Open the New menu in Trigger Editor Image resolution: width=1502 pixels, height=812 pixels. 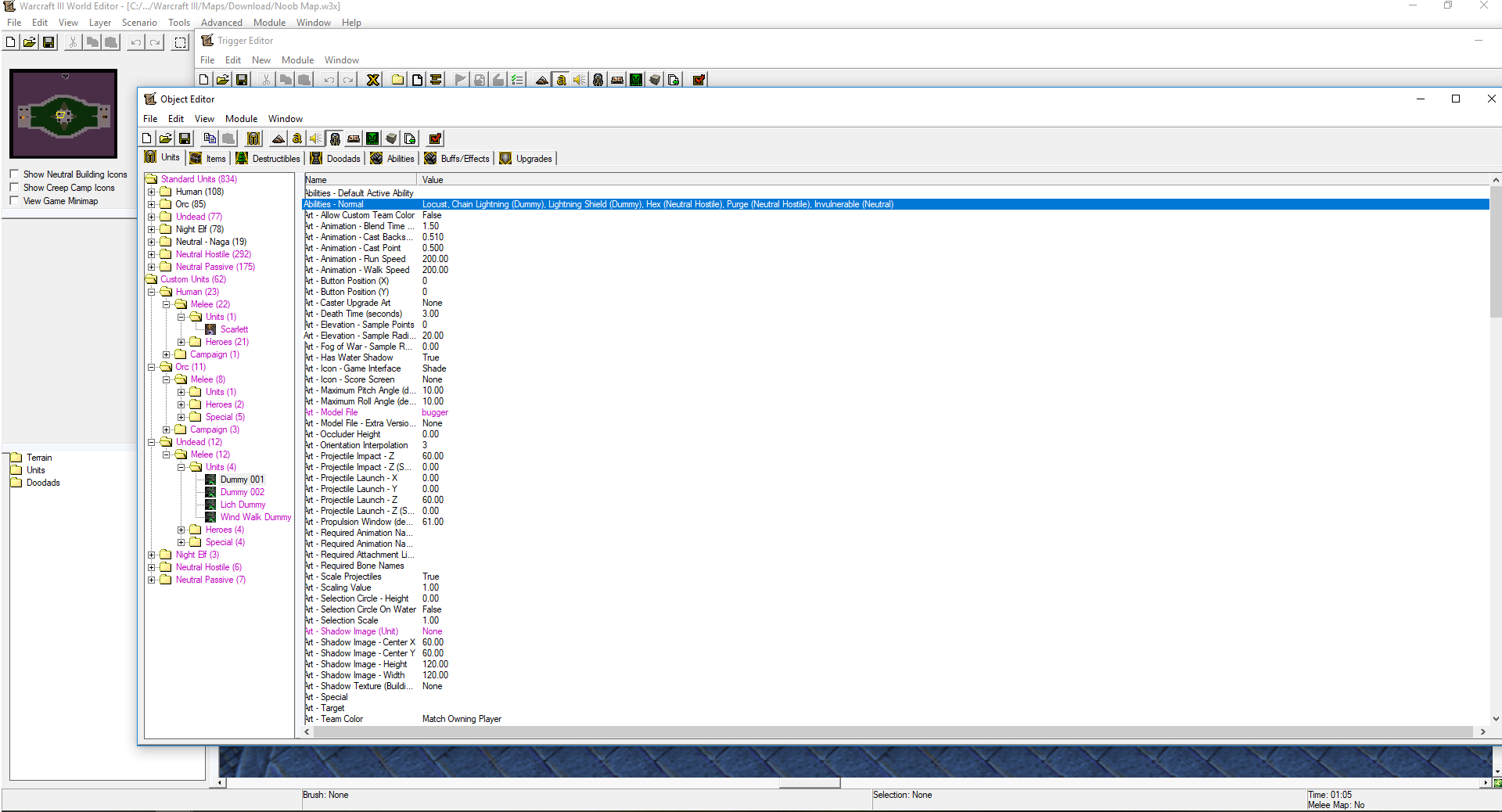[x=261, y=60]
